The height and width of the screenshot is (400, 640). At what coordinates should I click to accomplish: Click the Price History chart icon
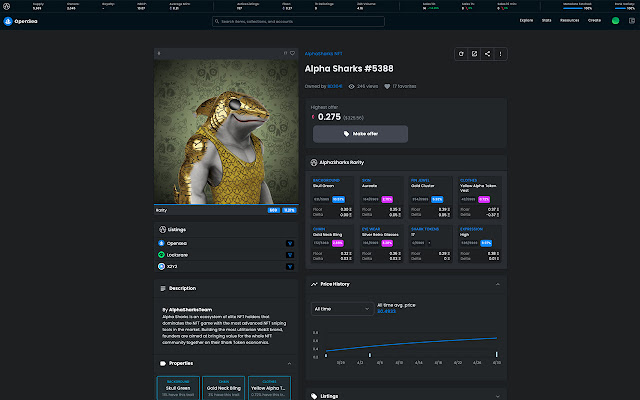pos(314,284)
